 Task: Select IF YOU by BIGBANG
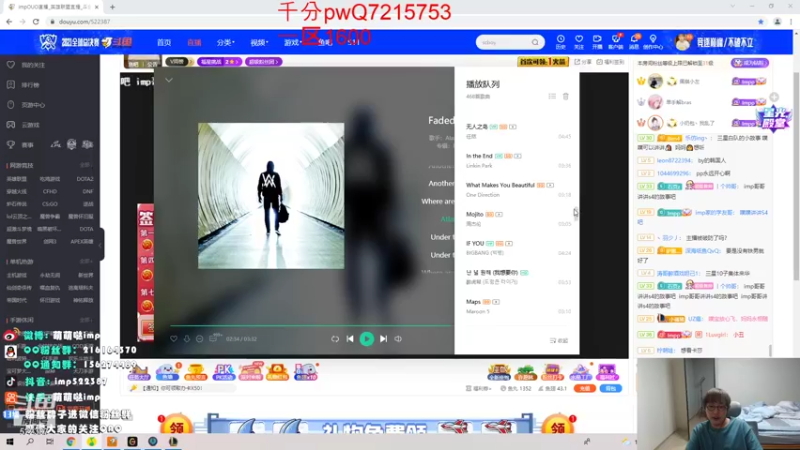pyautogui.click(x=518, y=247)
